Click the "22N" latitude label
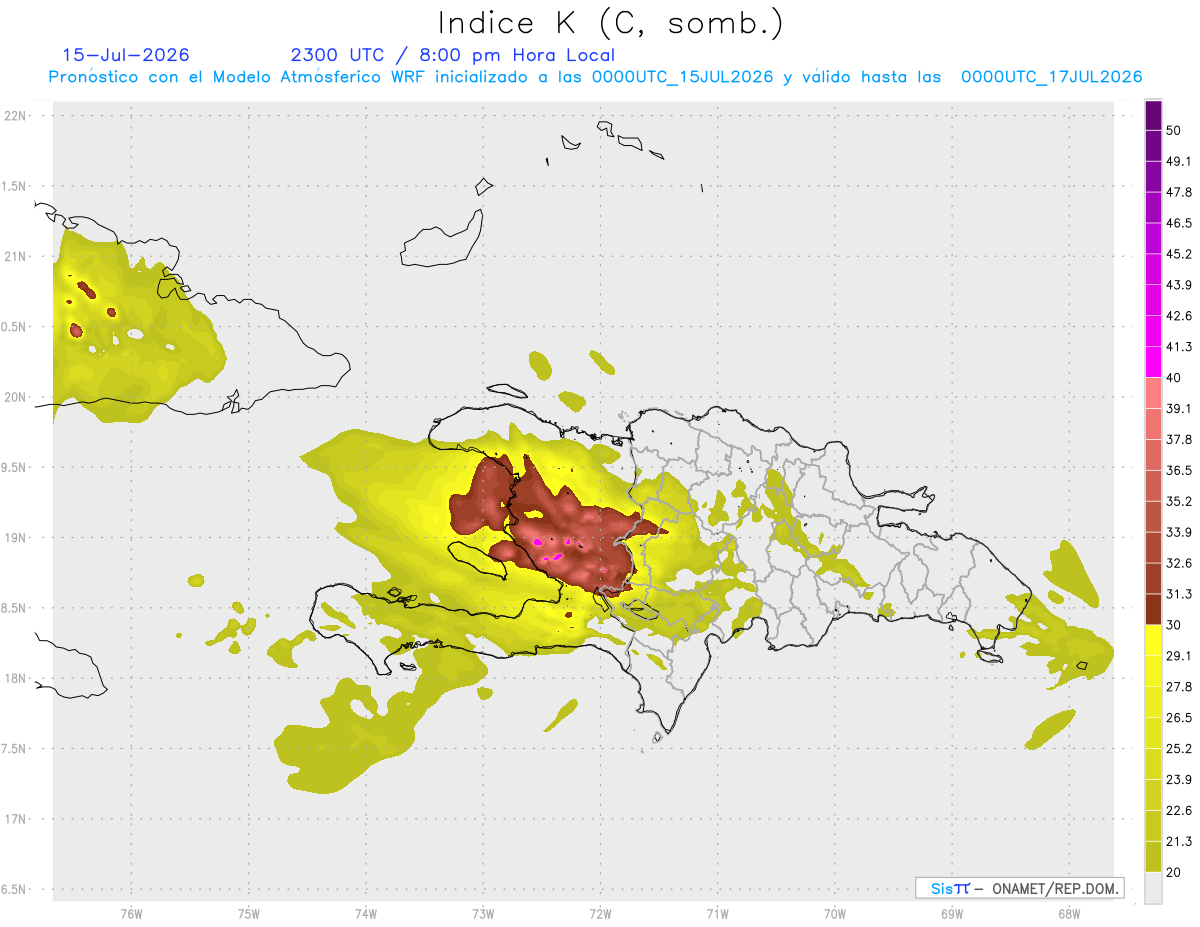 (x=17, y=116)
